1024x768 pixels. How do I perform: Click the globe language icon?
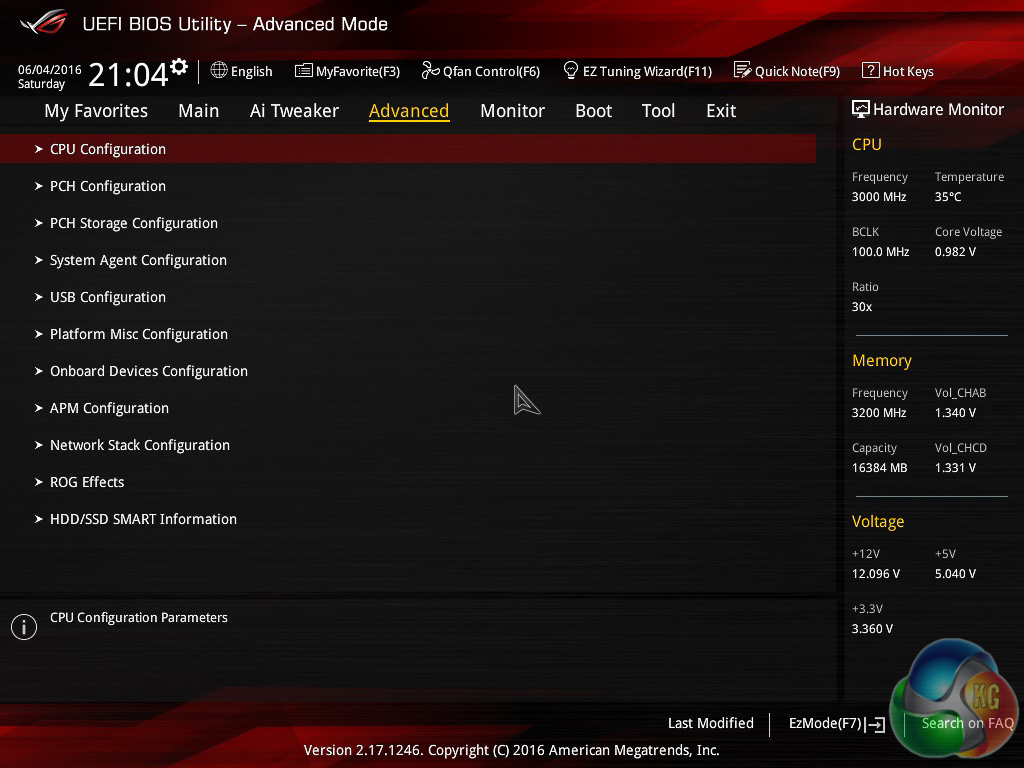click(x=219, y=70)
